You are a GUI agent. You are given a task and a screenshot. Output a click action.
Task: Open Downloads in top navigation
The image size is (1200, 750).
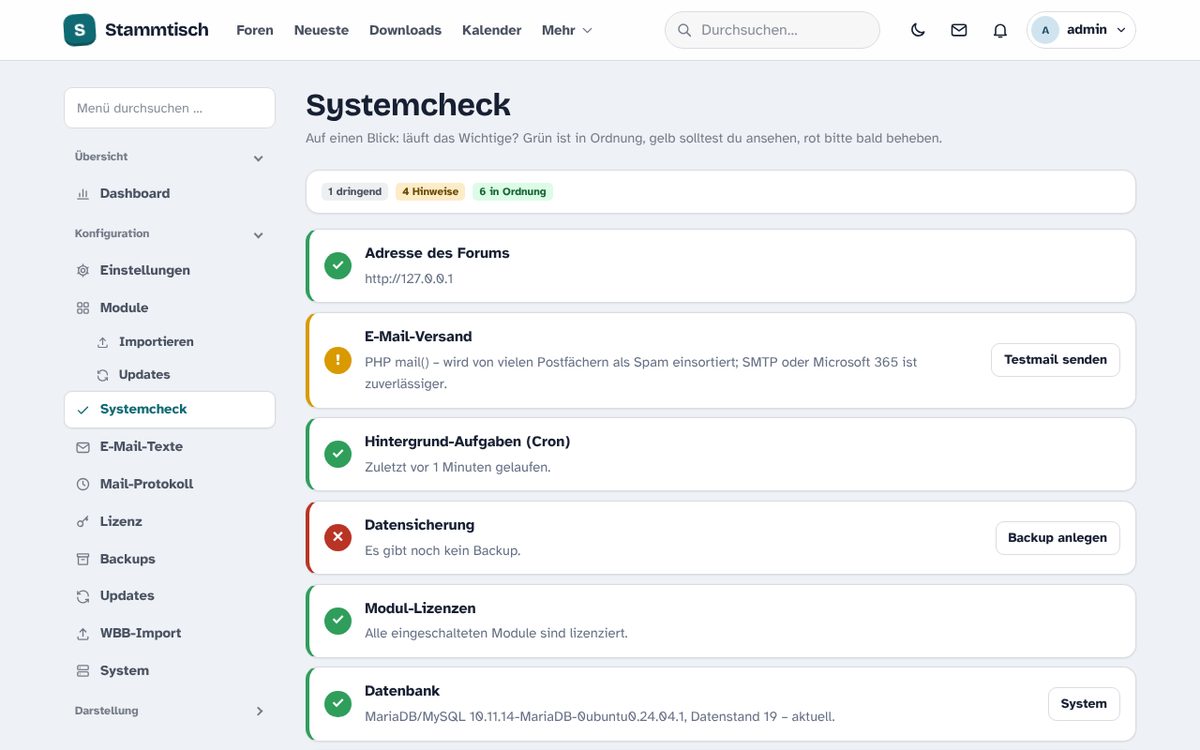coord(405,30)
